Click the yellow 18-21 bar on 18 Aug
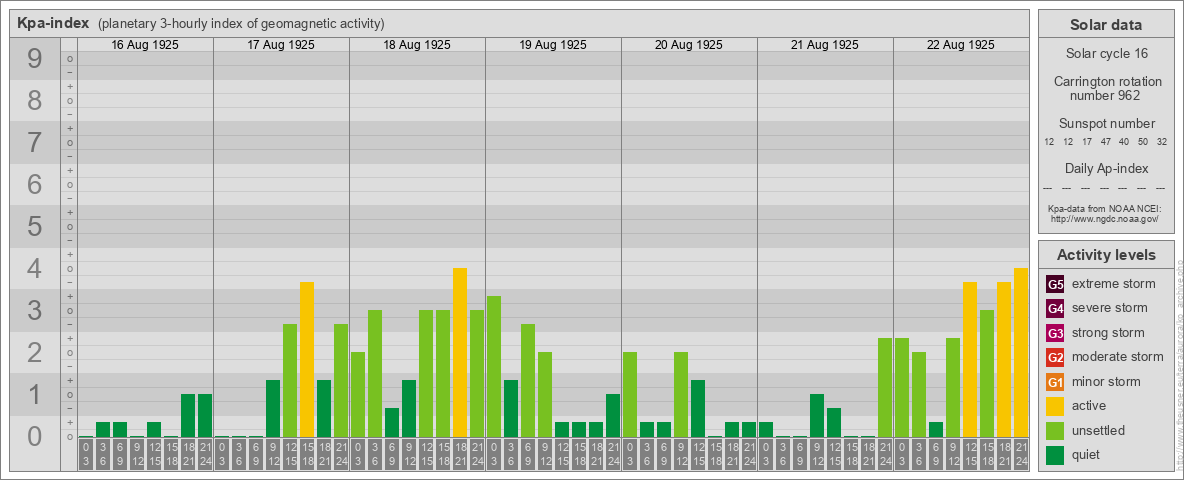1184x480 pixels. click(460, 352)
